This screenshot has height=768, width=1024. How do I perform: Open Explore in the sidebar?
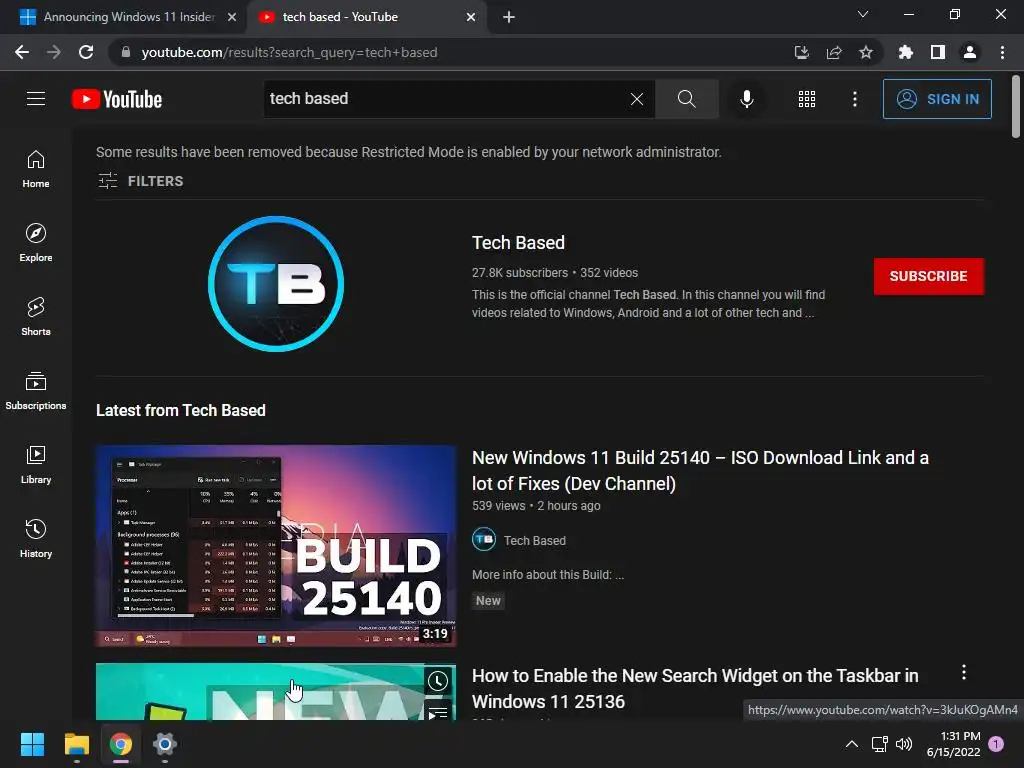[x=36, y=242]
